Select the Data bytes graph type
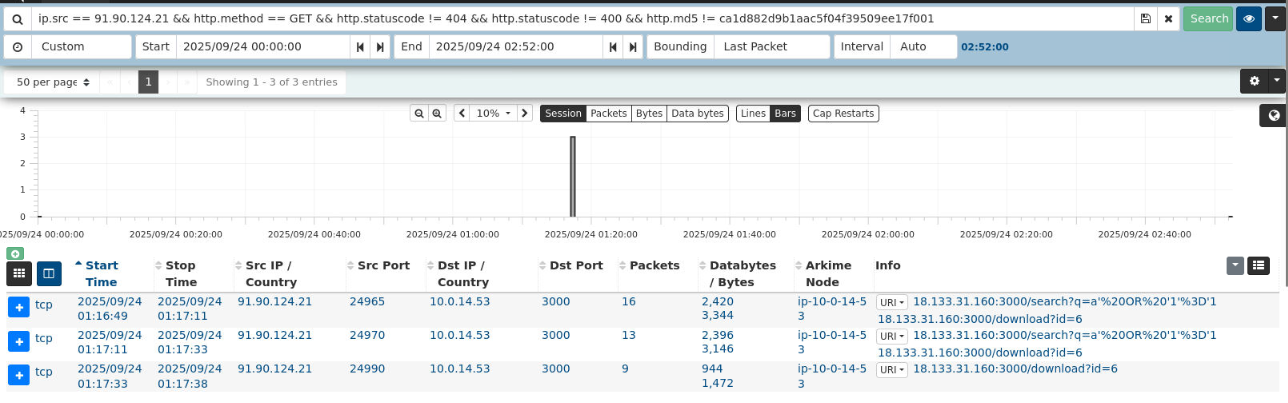Screen dimensions: 1288x403 [x=697, y=113]
